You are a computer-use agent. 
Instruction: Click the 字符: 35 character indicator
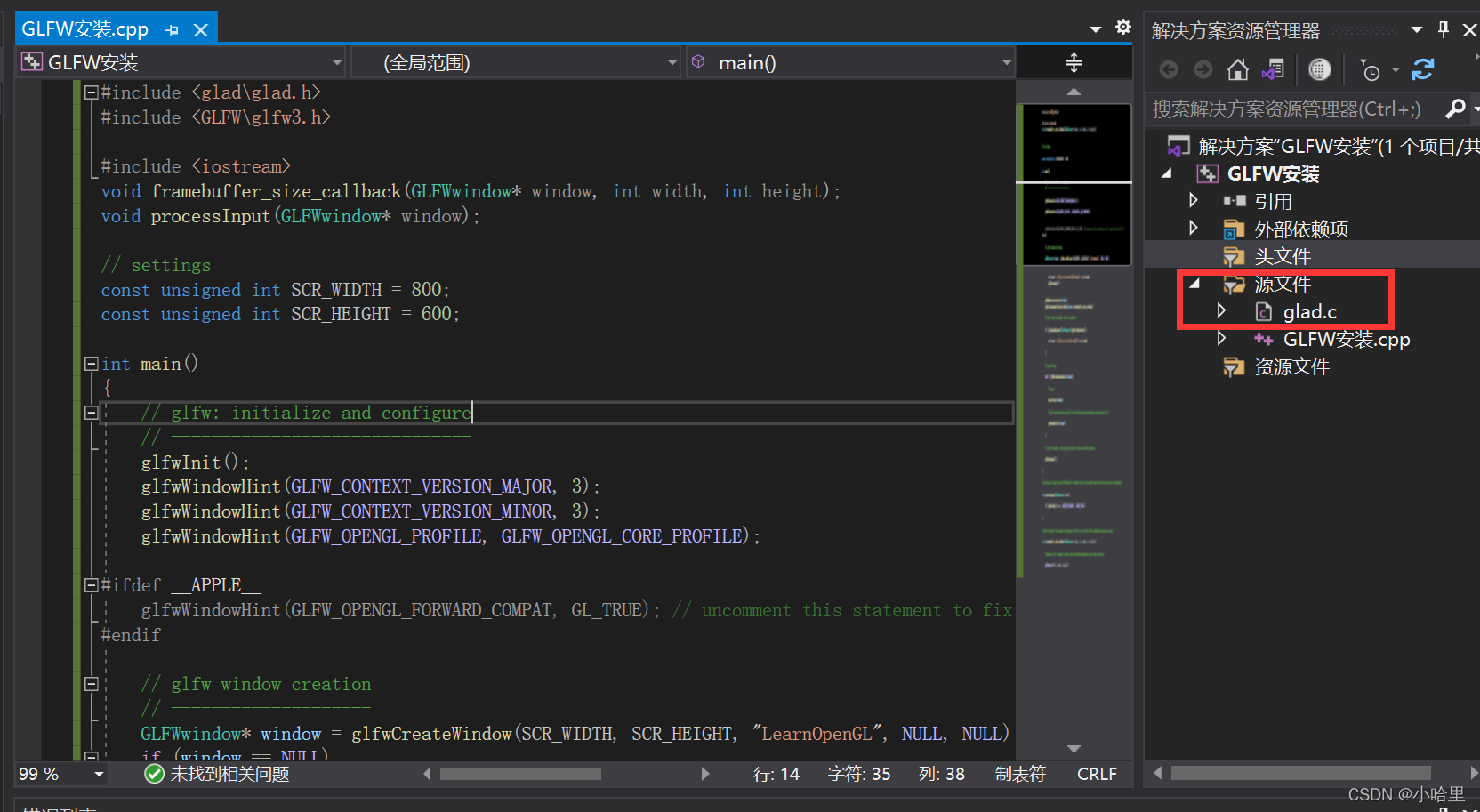click(x=859, y=774)
